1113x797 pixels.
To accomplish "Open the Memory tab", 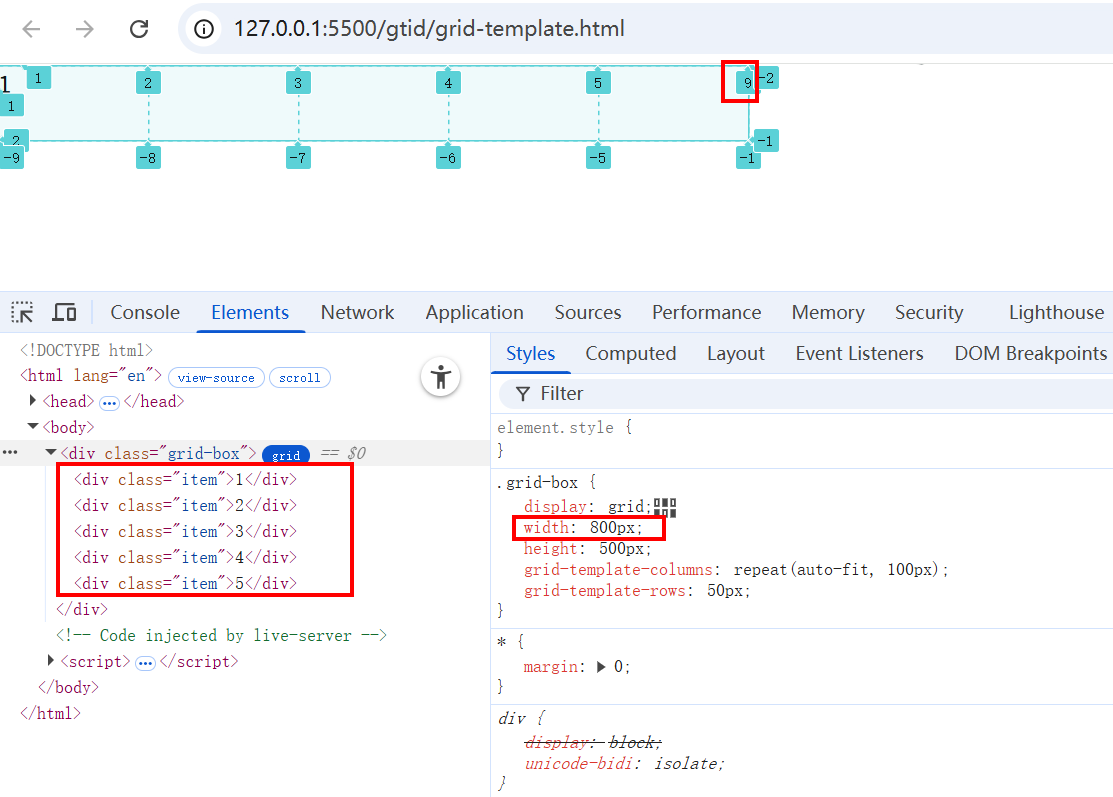I will click(828, 312).
